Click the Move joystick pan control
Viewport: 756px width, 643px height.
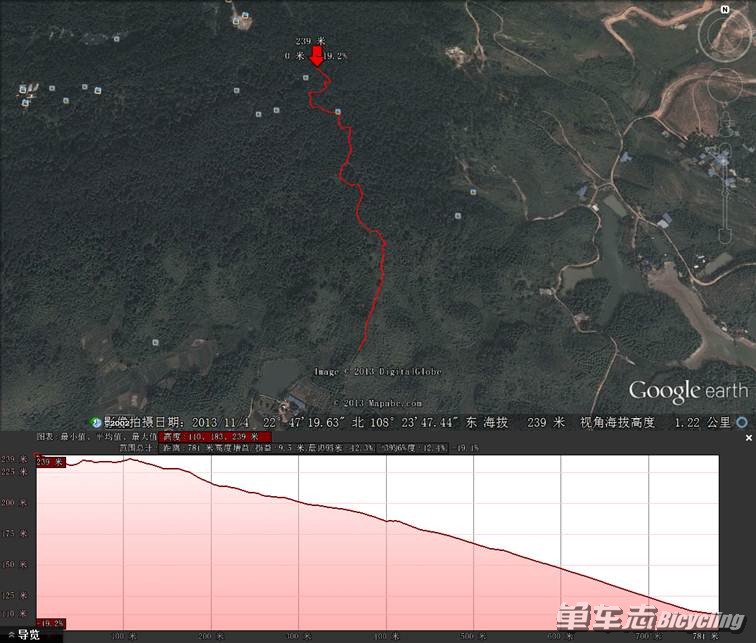pyautogui.click(x=725, y=85)
